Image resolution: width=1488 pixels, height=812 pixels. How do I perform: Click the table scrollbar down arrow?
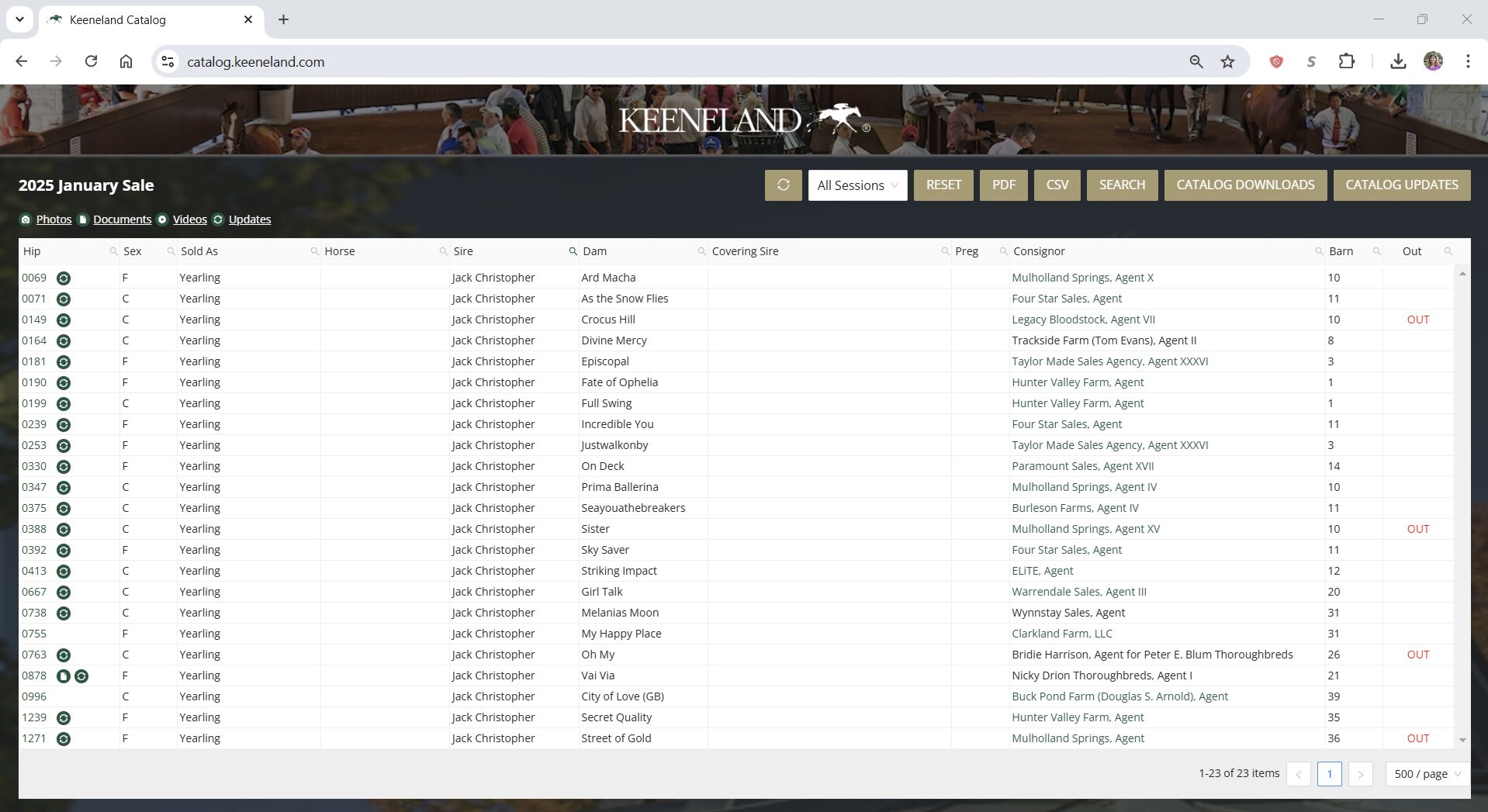(1462, 741)
